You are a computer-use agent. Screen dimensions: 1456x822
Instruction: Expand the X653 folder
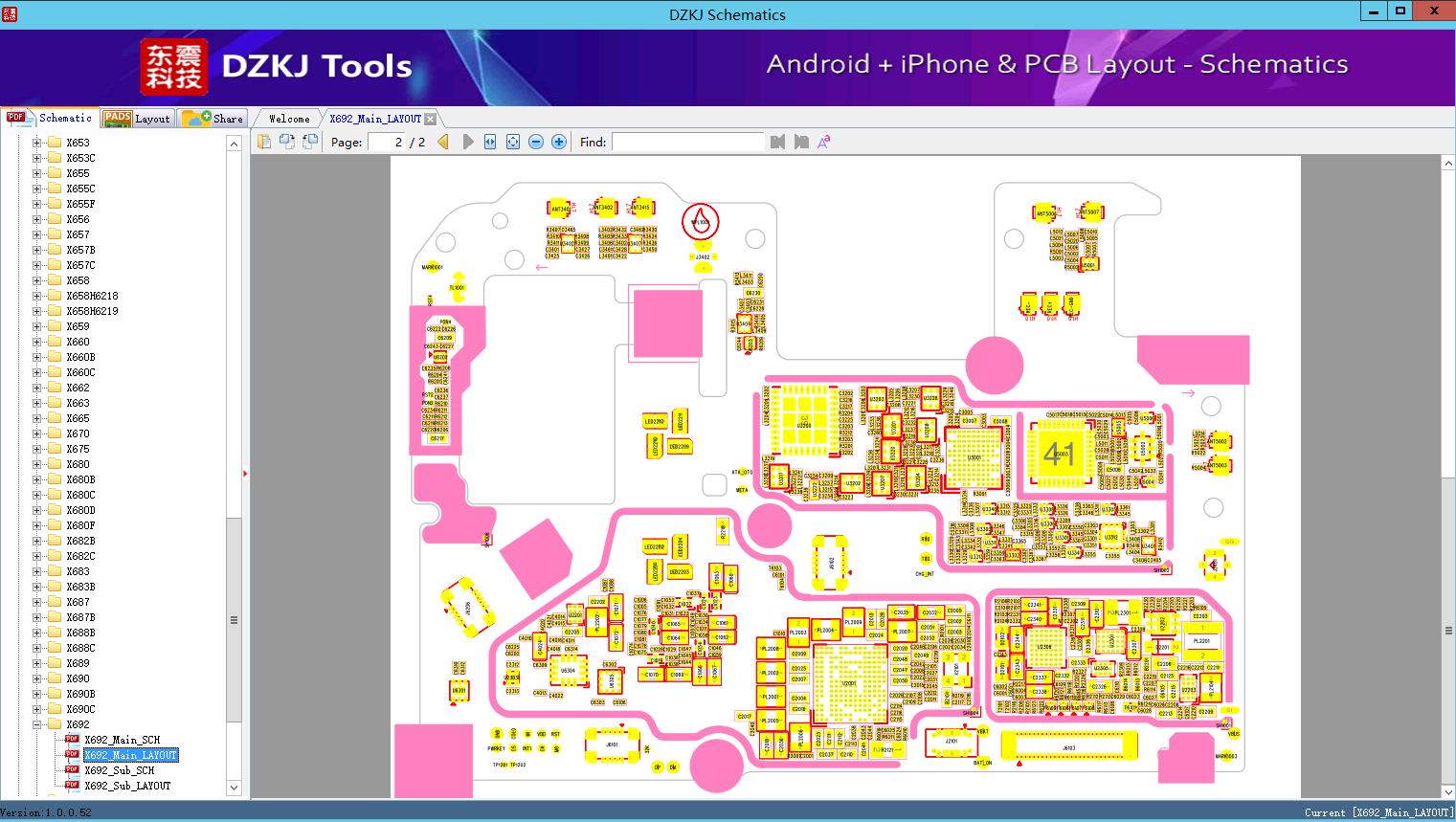coord(37,143)
